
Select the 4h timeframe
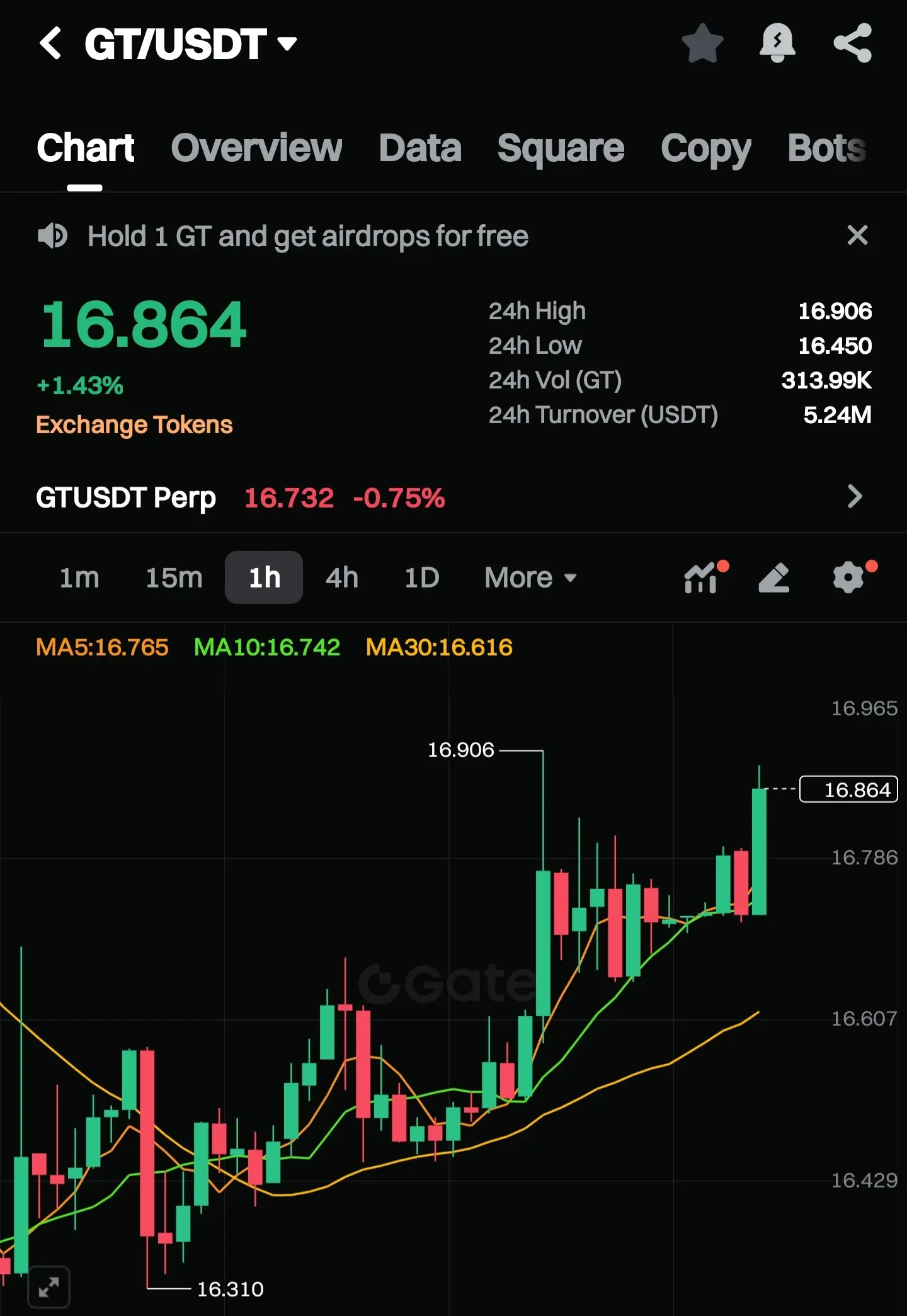pos(342,577)
